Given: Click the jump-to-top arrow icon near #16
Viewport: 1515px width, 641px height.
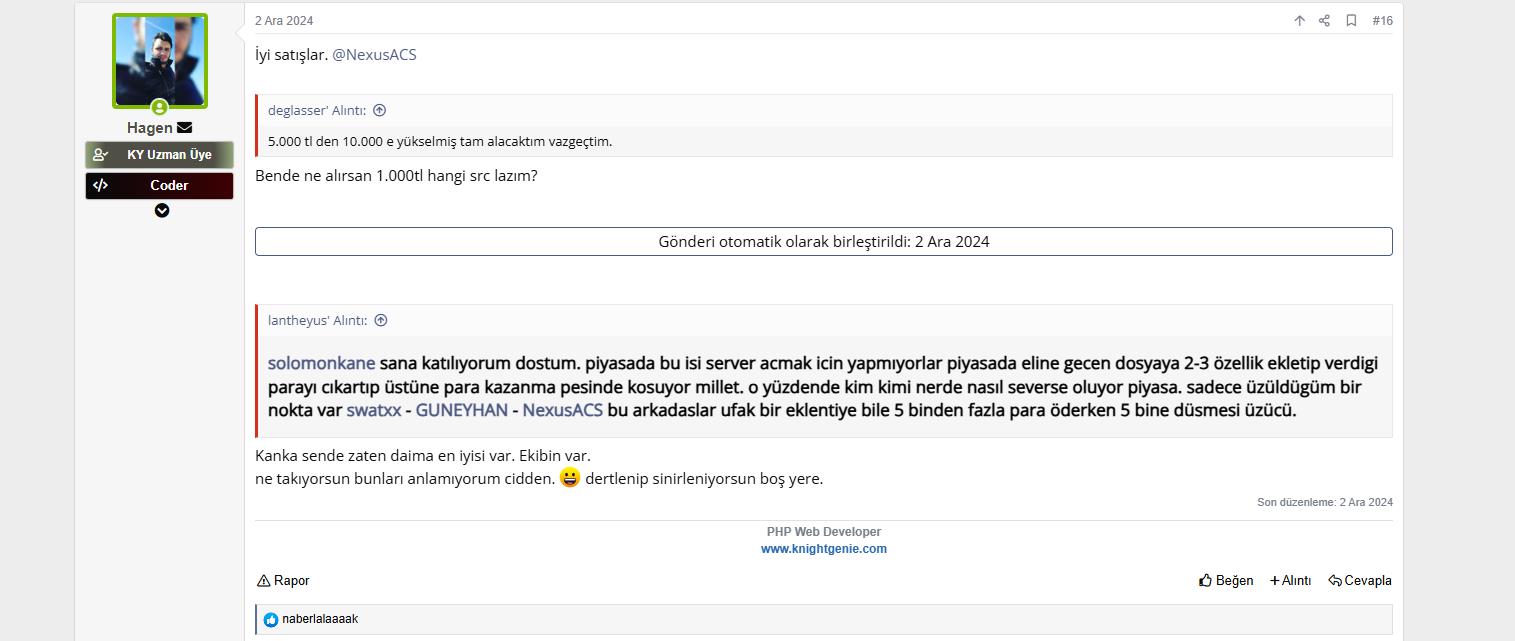Looking at the screenshot, I should pos(1299,21).
